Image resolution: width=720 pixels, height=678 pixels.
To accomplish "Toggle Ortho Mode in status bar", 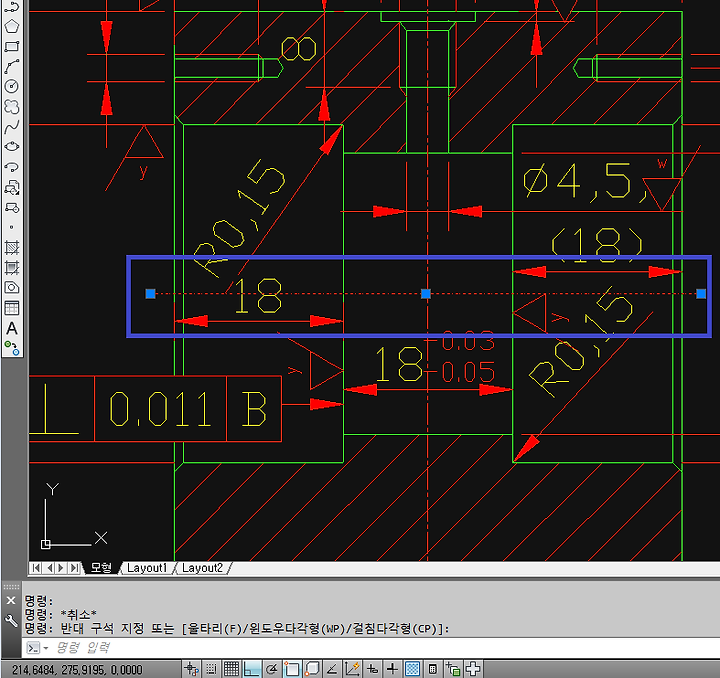I will point(251,669).
